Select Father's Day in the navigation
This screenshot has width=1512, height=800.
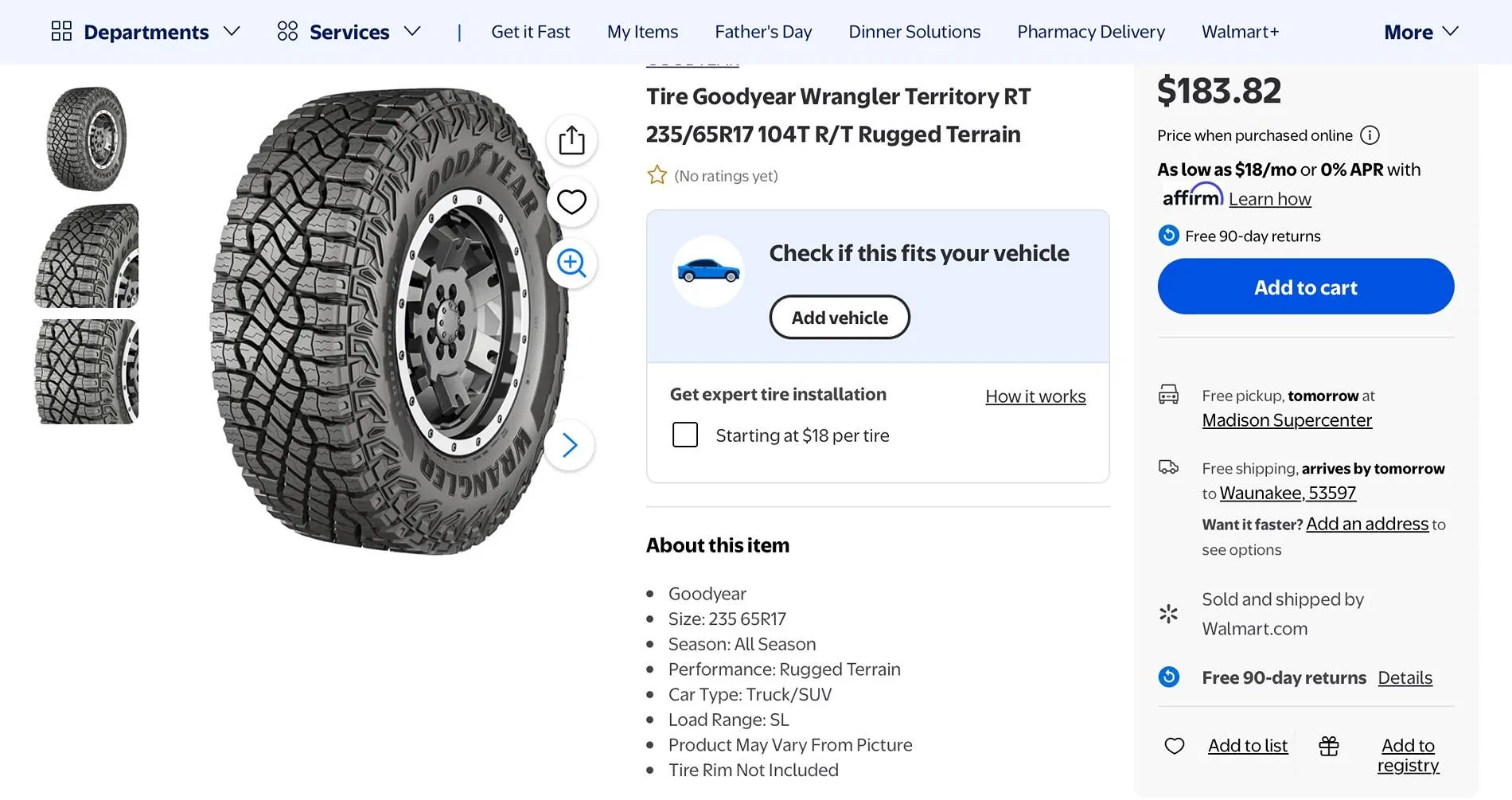762,32
